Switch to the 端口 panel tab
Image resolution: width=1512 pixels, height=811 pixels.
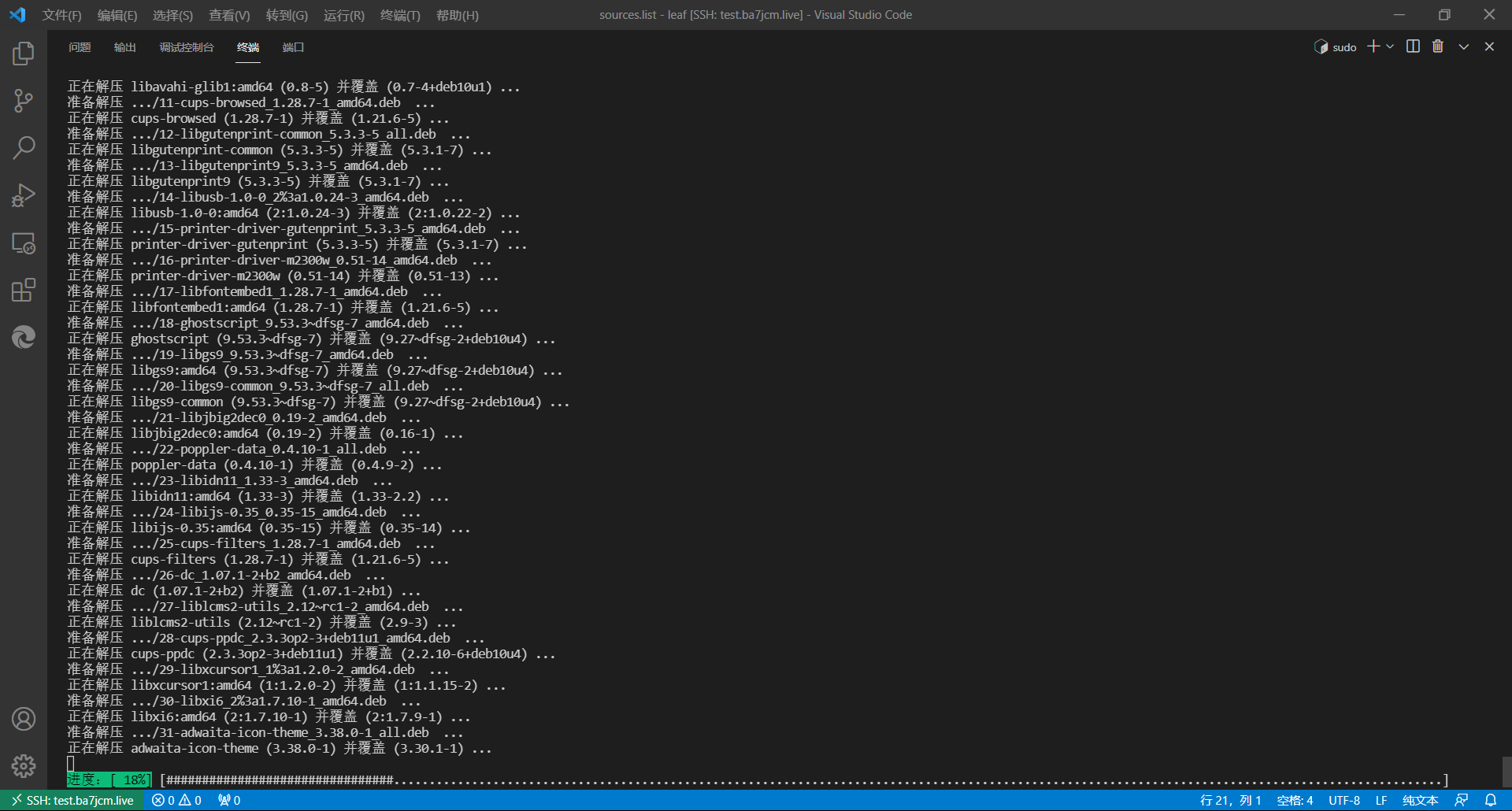[x=293, y=47]
